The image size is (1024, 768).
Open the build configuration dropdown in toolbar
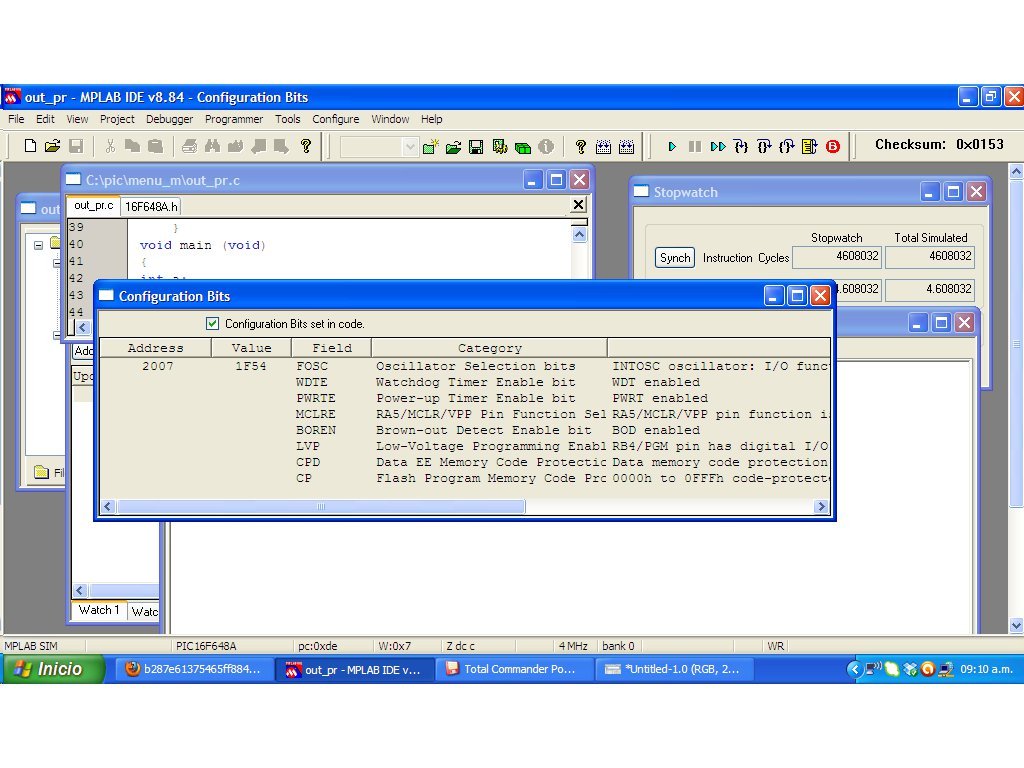[x=409, y=146]
